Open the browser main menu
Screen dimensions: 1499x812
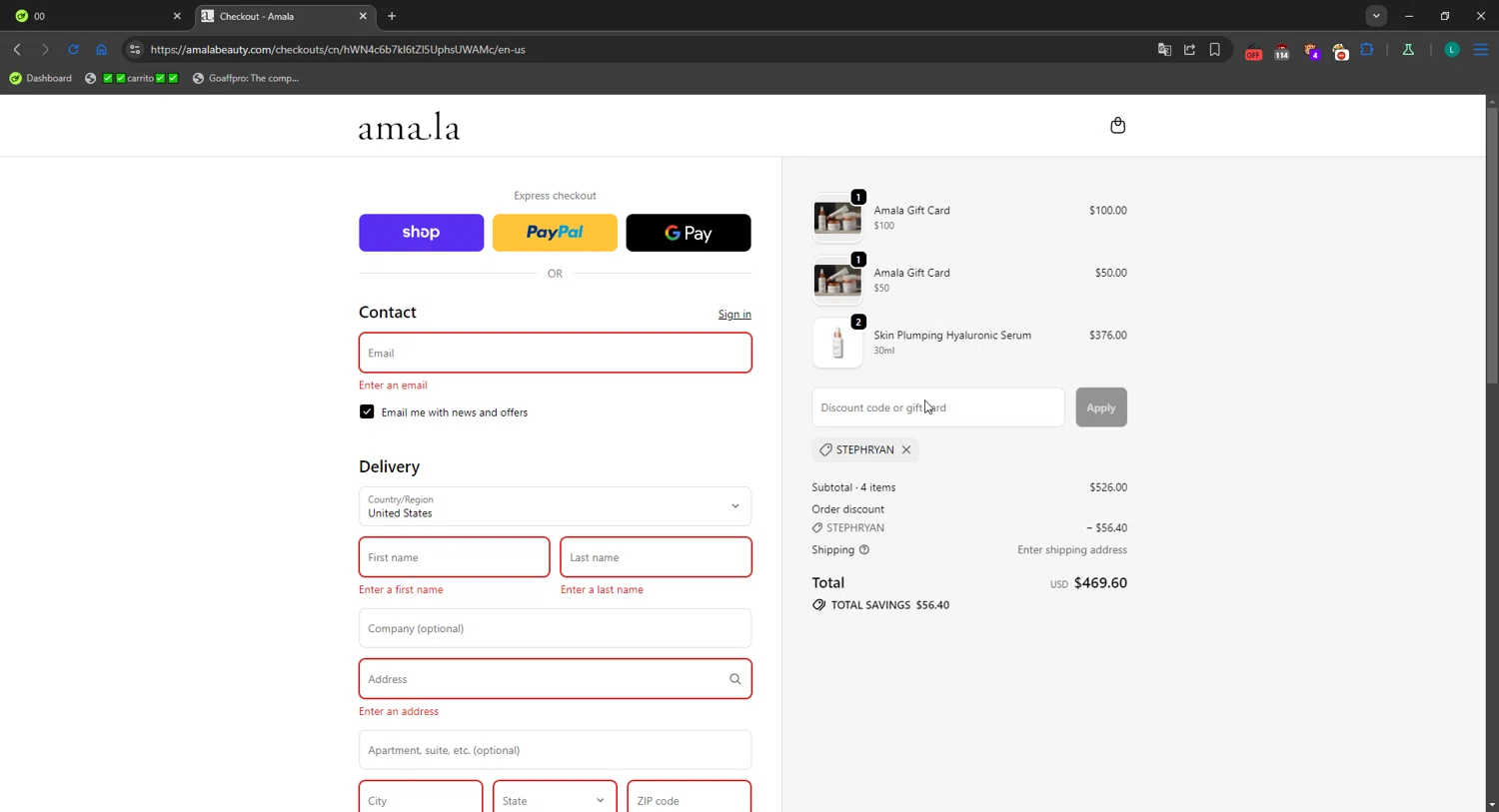[x=1481, y=49]
